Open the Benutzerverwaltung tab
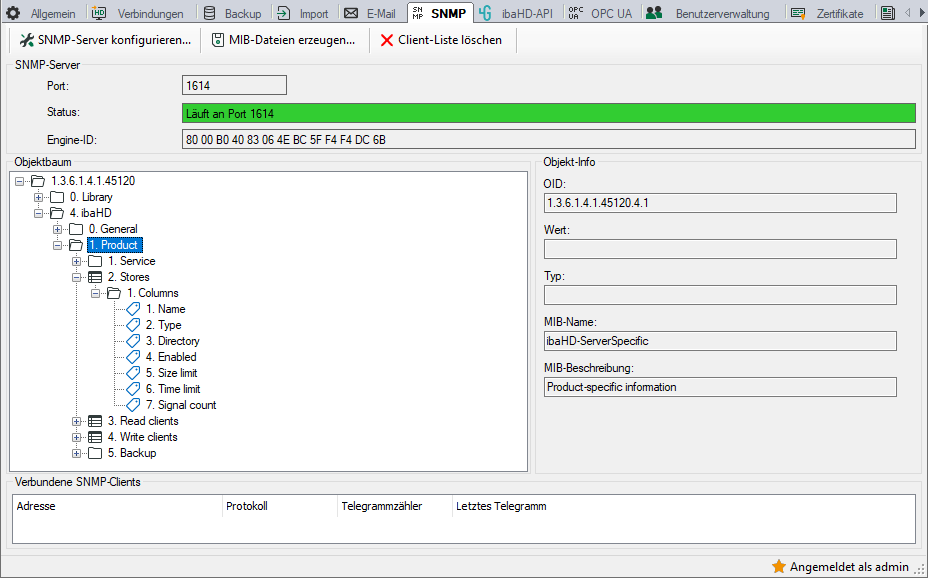Screen dimensions: 928x578 (x=709, y=13)
